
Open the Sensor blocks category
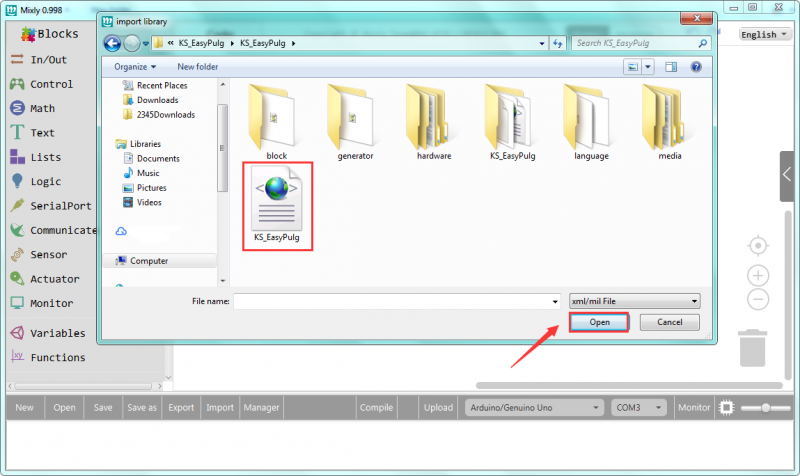pyautogui.click(x=38, y=255)
